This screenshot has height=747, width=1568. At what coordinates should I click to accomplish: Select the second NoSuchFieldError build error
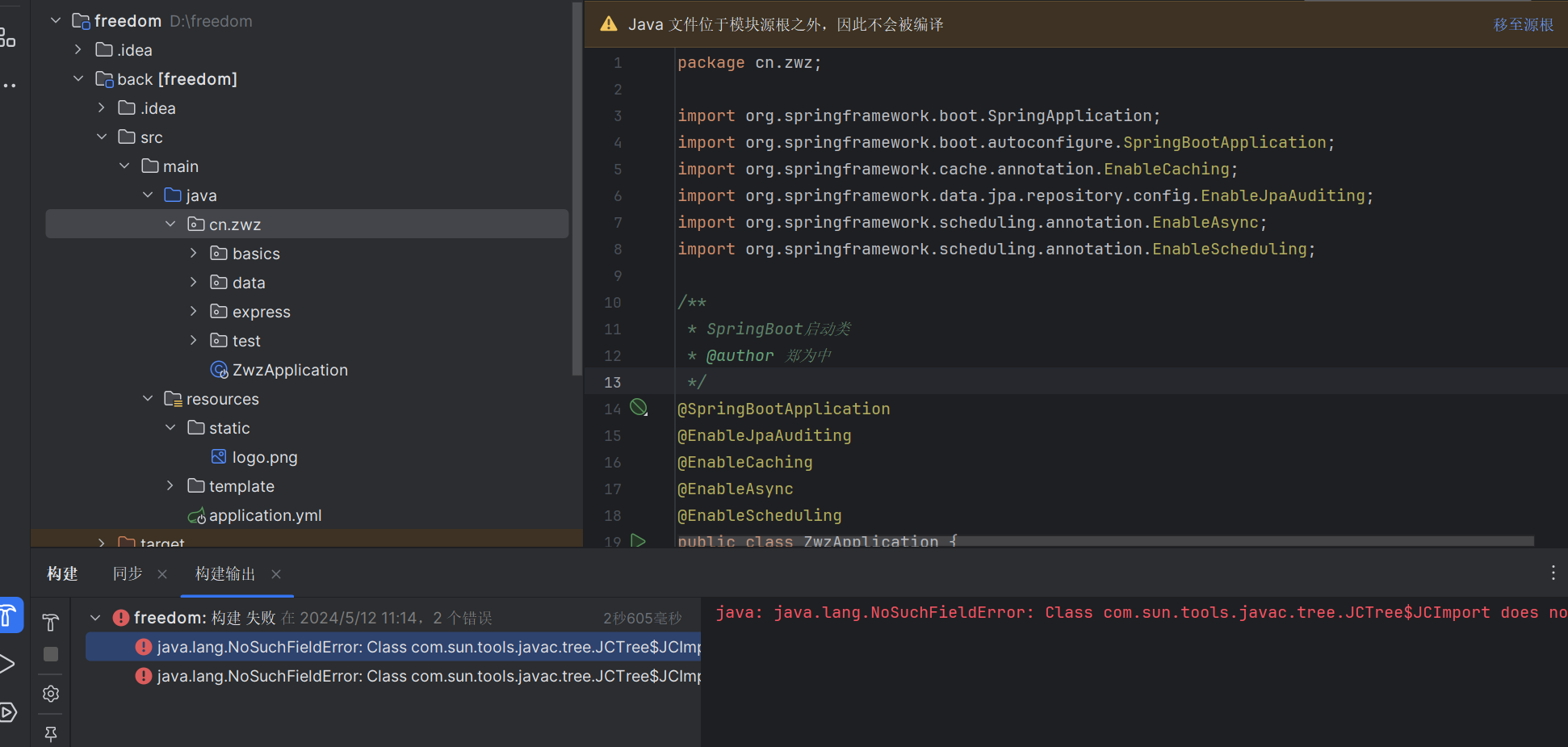coord(420,676)
